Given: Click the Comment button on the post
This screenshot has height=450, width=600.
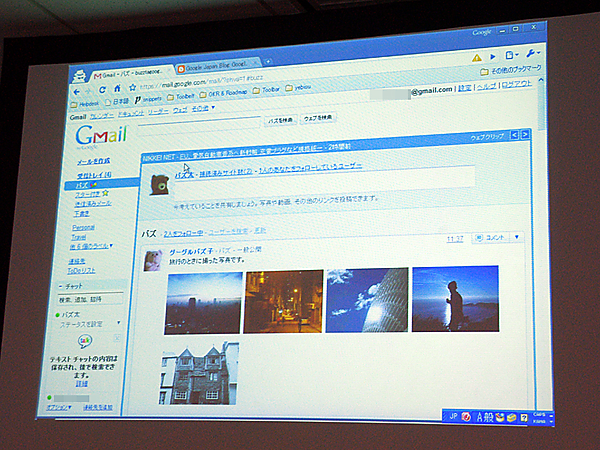Looking at the screenshot, I should click(x=491, y=239).
